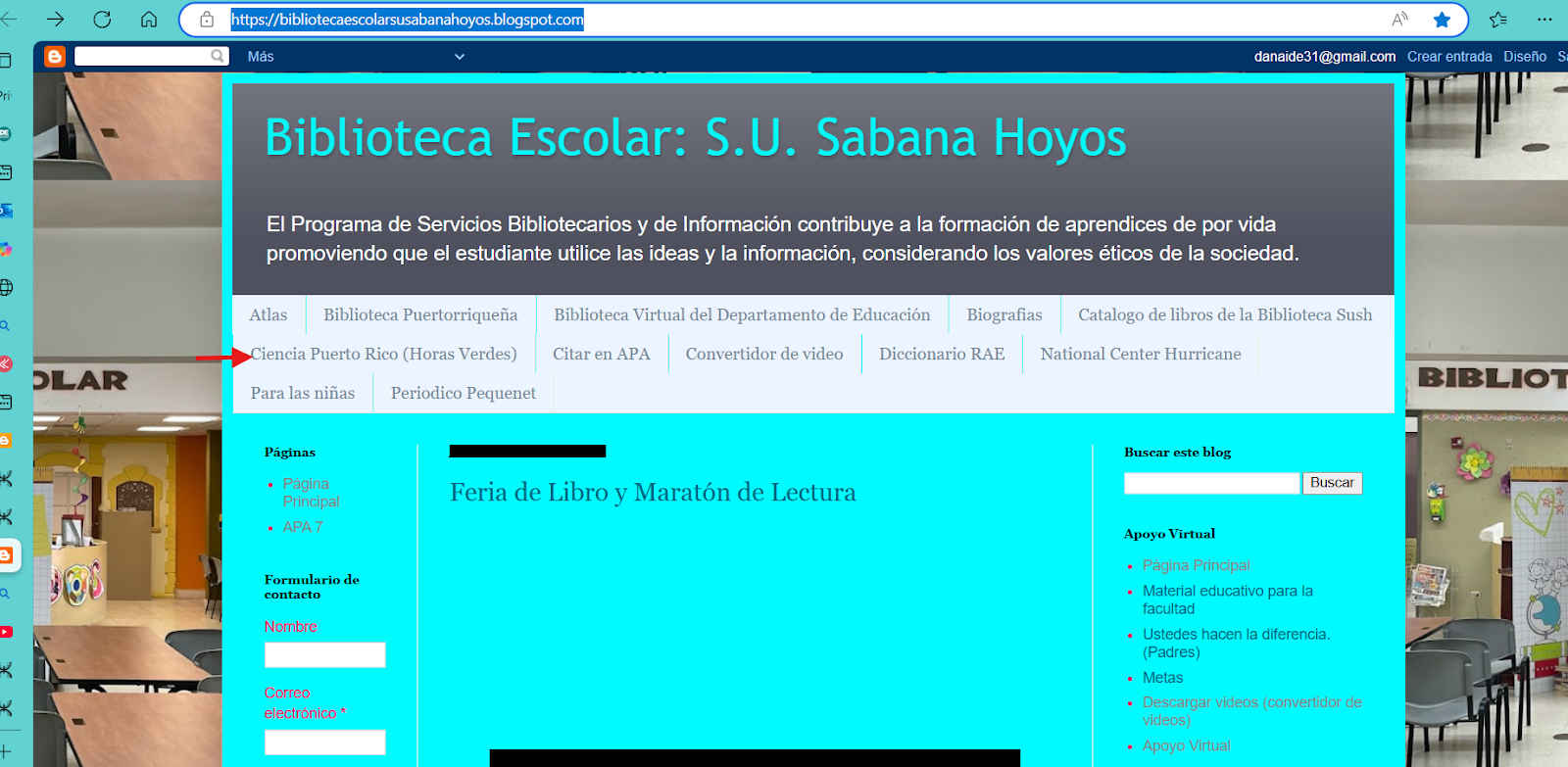Start Read Aloud from address bar
The width and height of the screenshot is (1568, 767).
point(1399,20)
